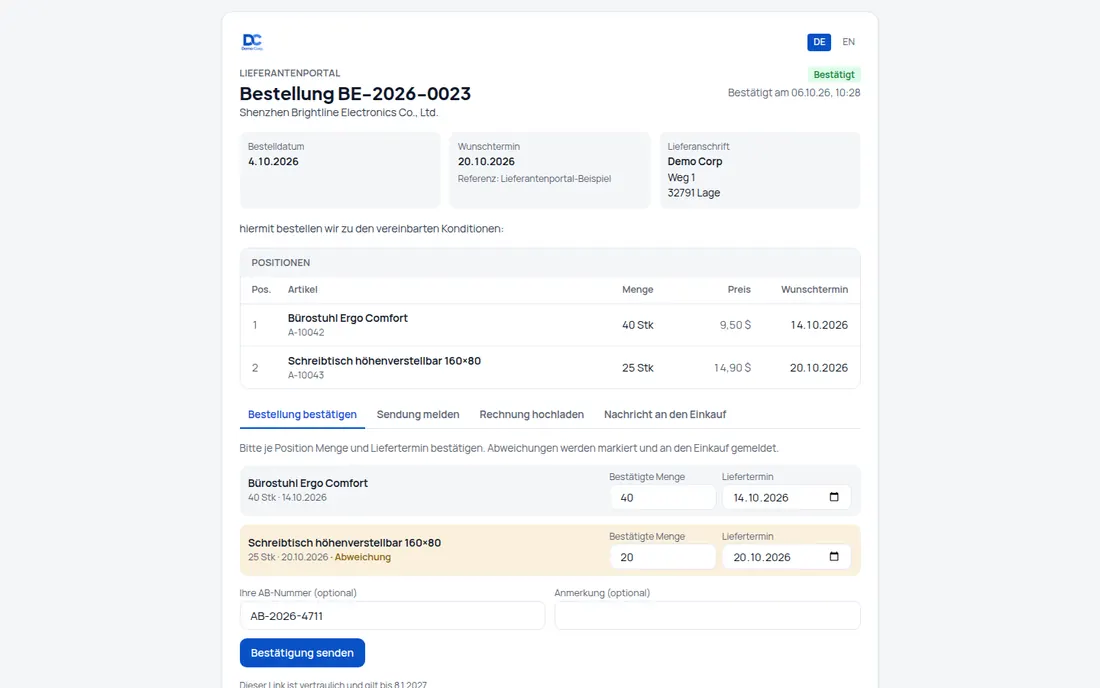Switch language to EN
1100x688 pixels.
[x=848, y=42]
